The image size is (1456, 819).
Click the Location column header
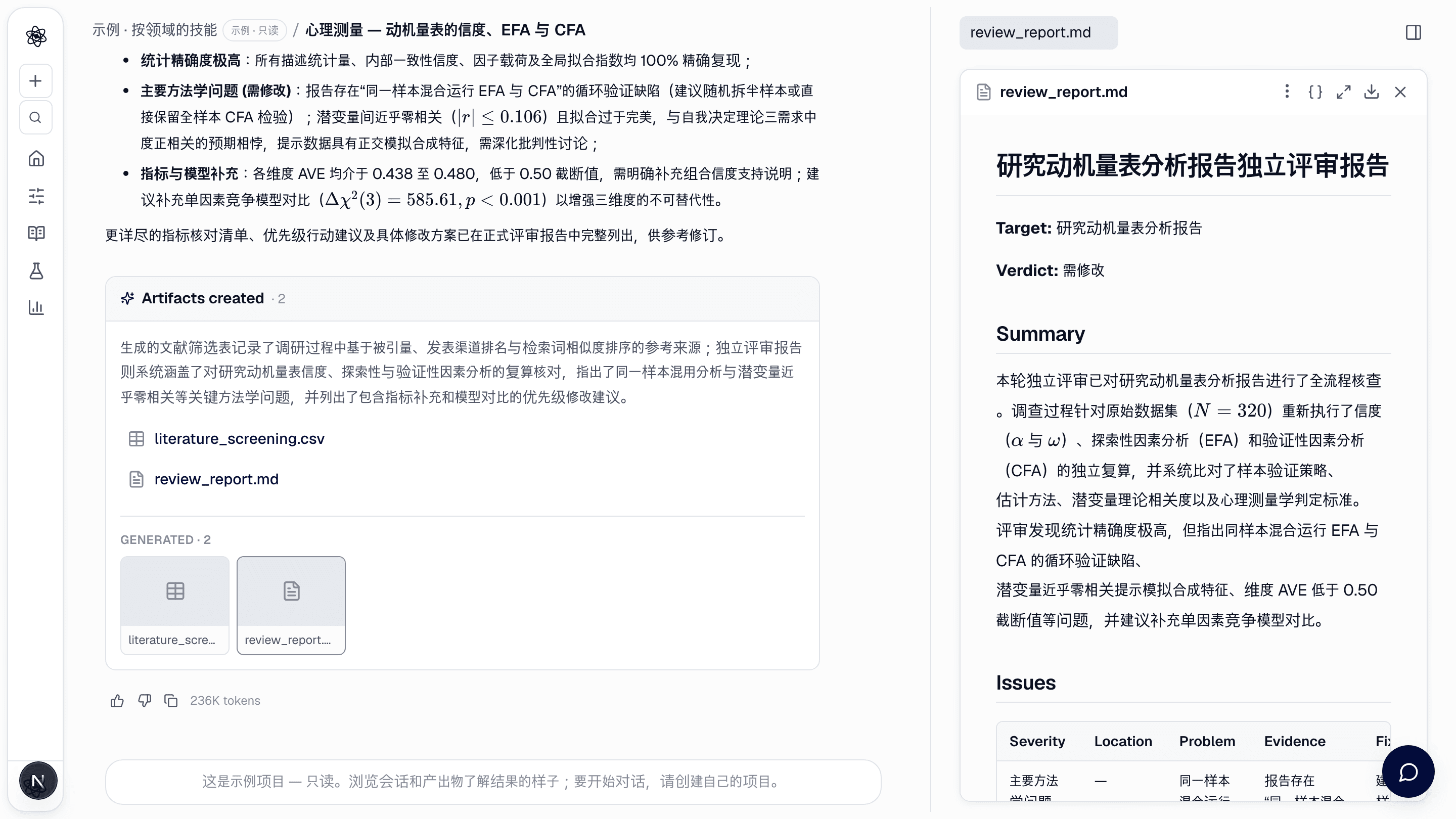[x=1122, y=742]
